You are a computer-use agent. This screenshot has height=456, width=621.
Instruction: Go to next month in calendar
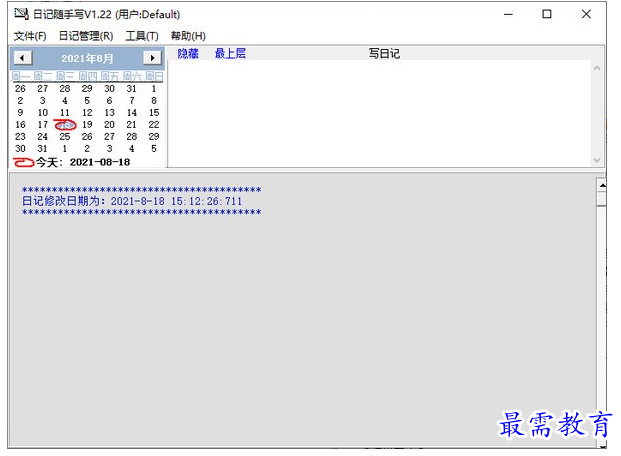point(152,58)
